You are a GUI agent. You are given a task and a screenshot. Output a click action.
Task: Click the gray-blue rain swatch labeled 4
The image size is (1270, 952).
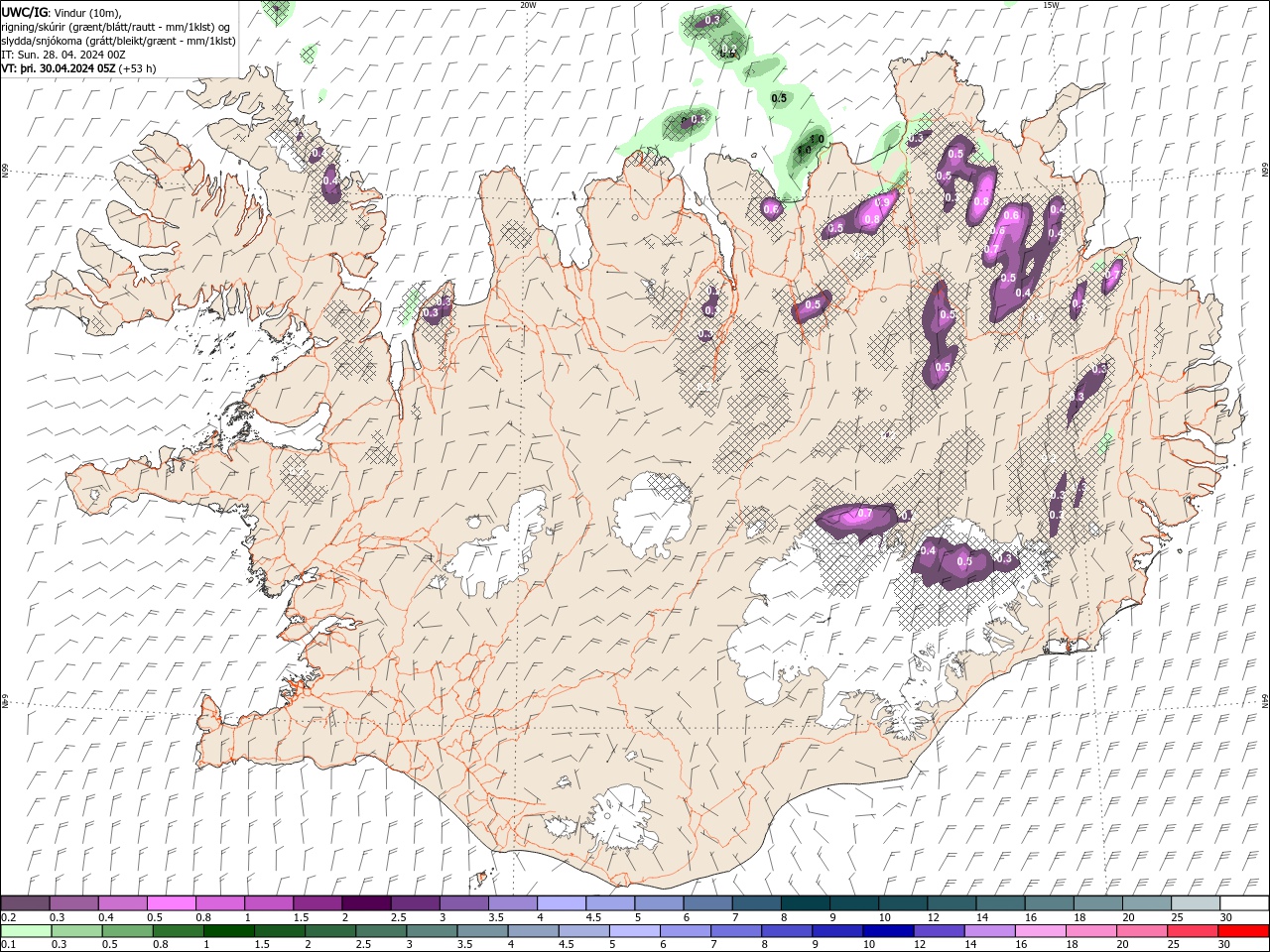pos(534,931)
